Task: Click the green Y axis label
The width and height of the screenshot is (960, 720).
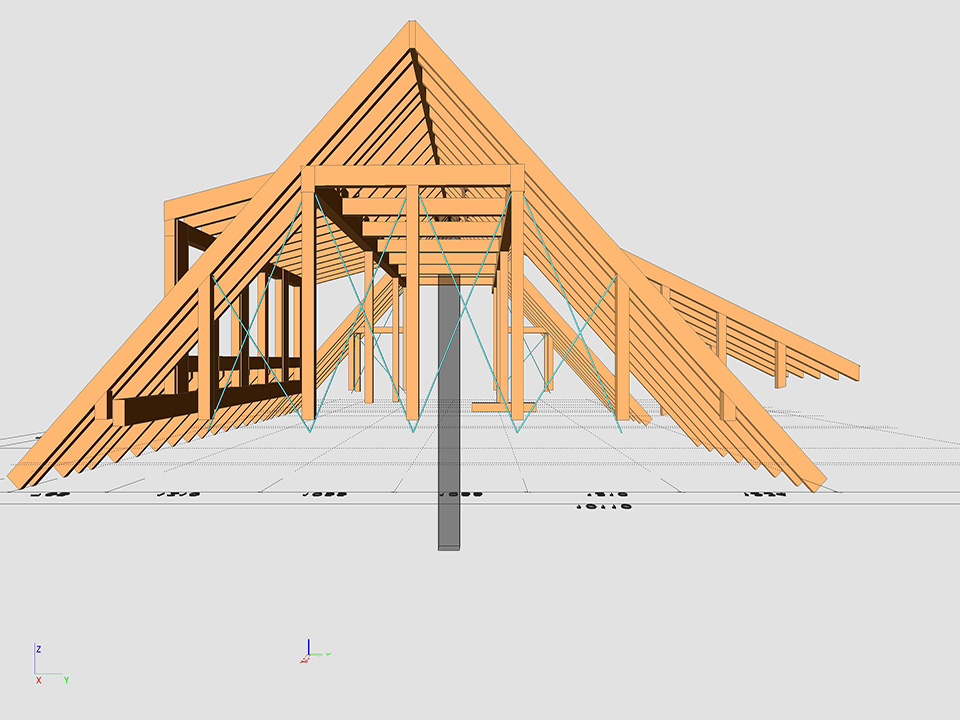Action: coord(66,680)
